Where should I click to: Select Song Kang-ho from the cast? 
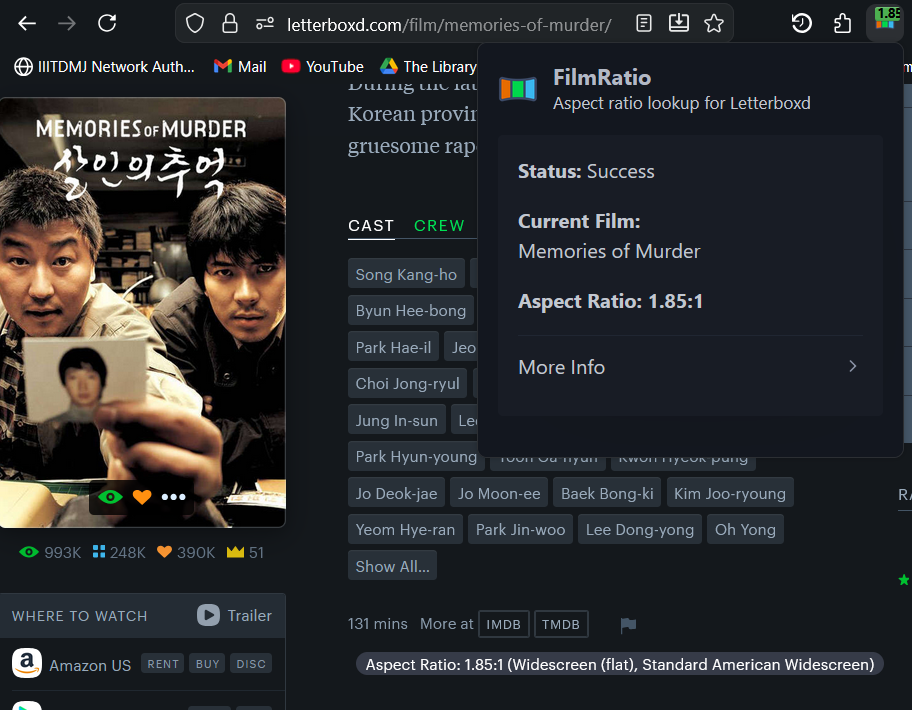[x=406, y=273]
